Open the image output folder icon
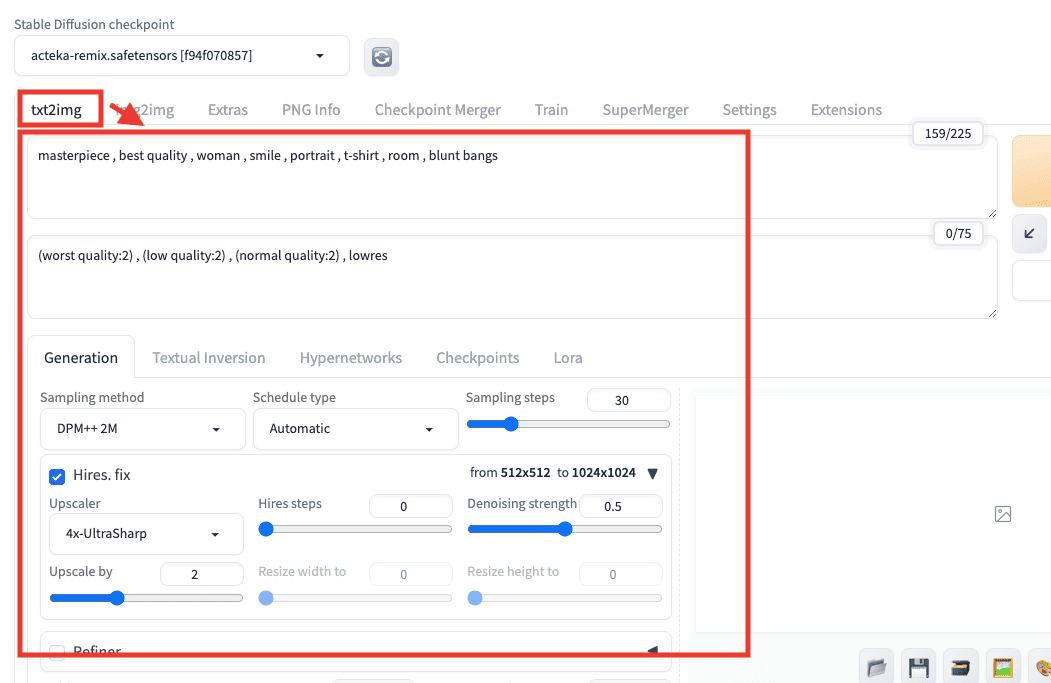This screenshot has width=1051, height=683. coord(877,666)
